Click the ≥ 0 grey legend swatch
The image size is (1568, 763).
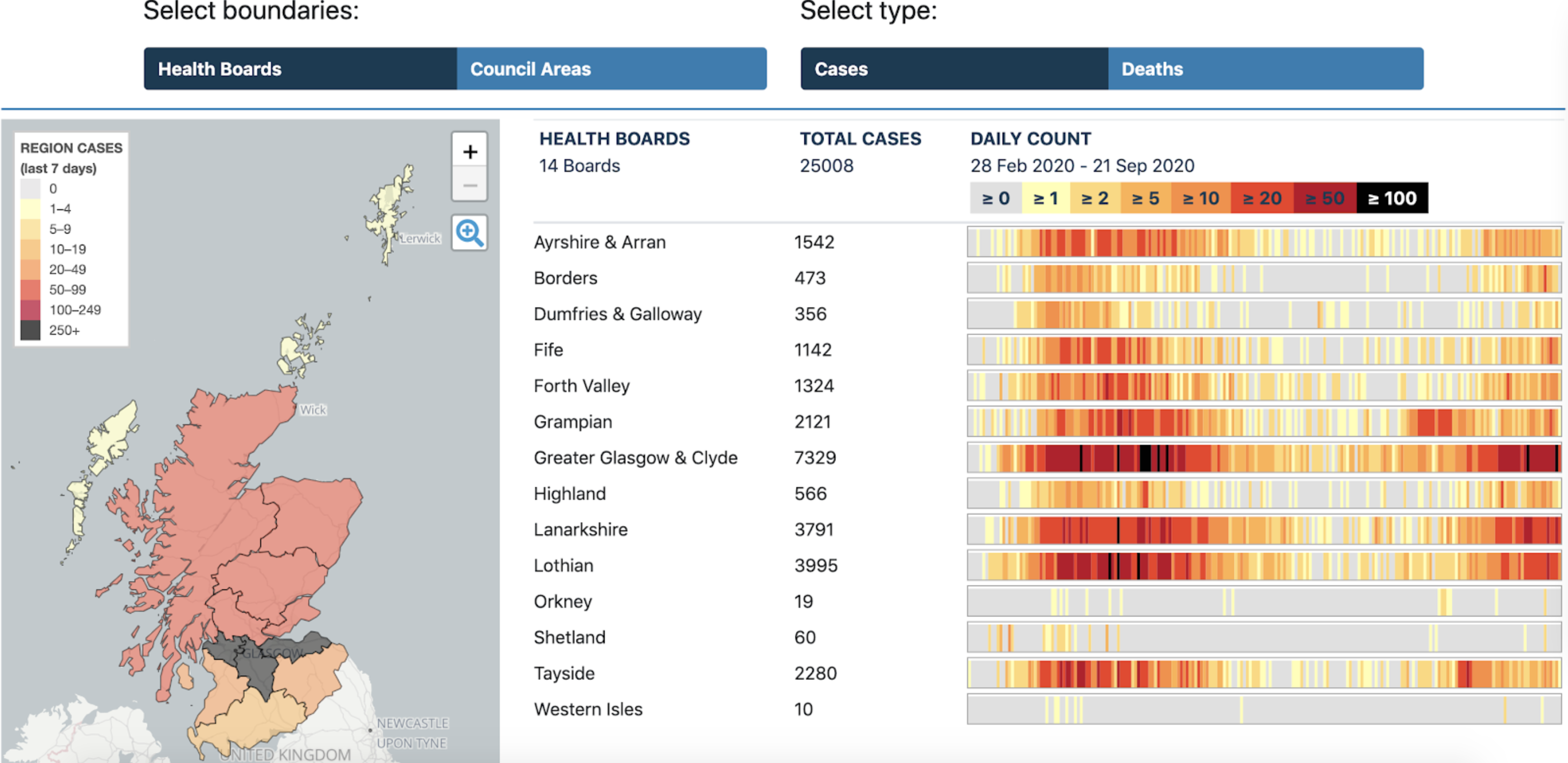click(995, 198)
